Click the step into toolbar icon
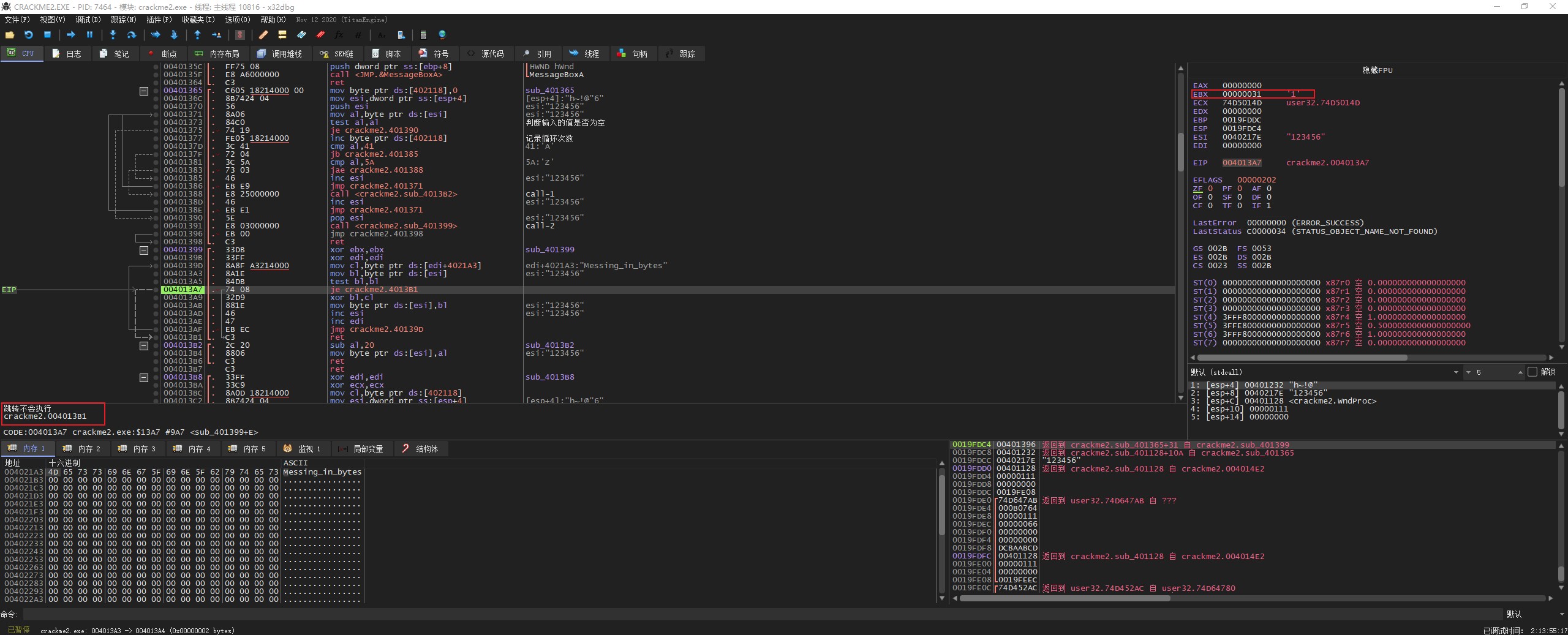Viewport: 1568px width, 635px height. pyautogui.click(x=113, y=35)
